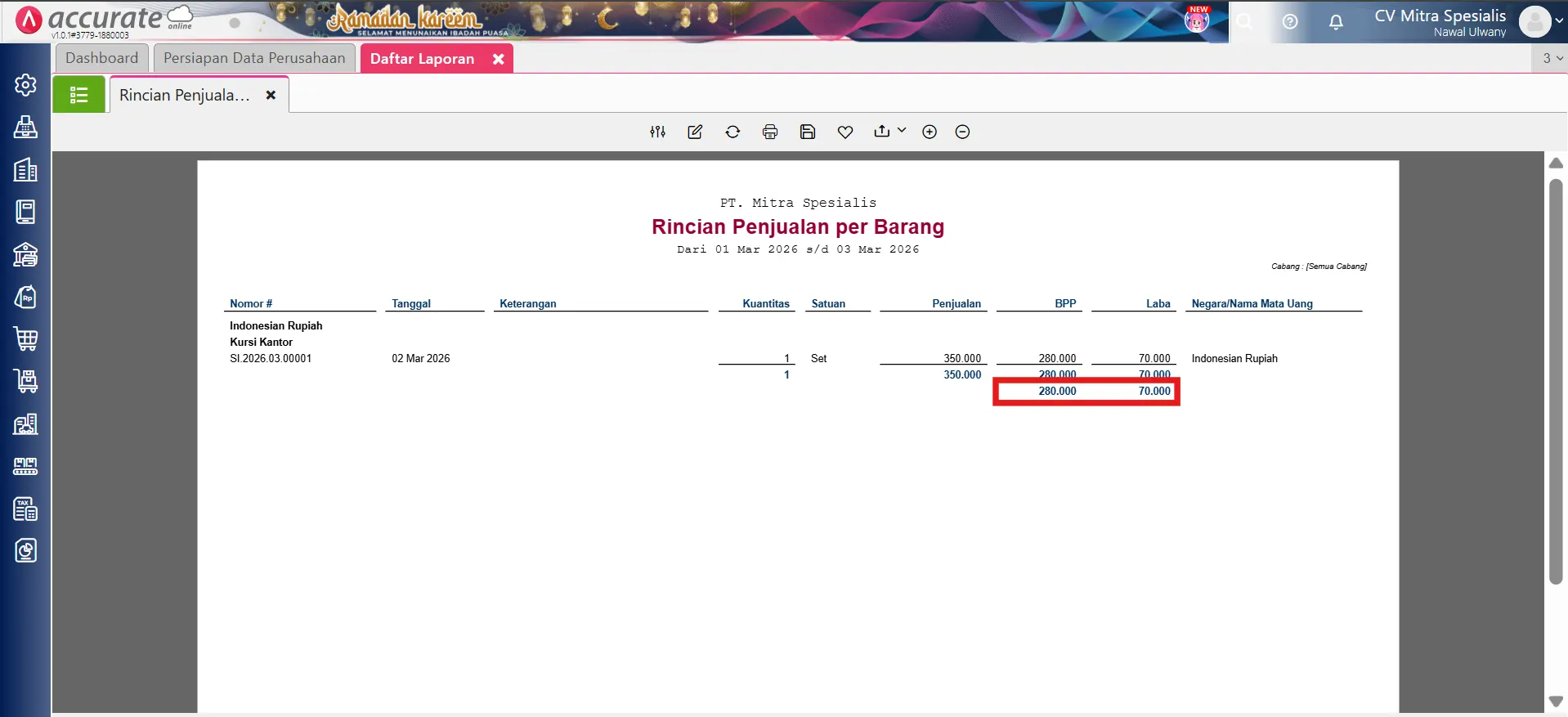This screenshot has width=1568, height=717.
Task: Mark report as favorite with heart icon
Action: 845,132
